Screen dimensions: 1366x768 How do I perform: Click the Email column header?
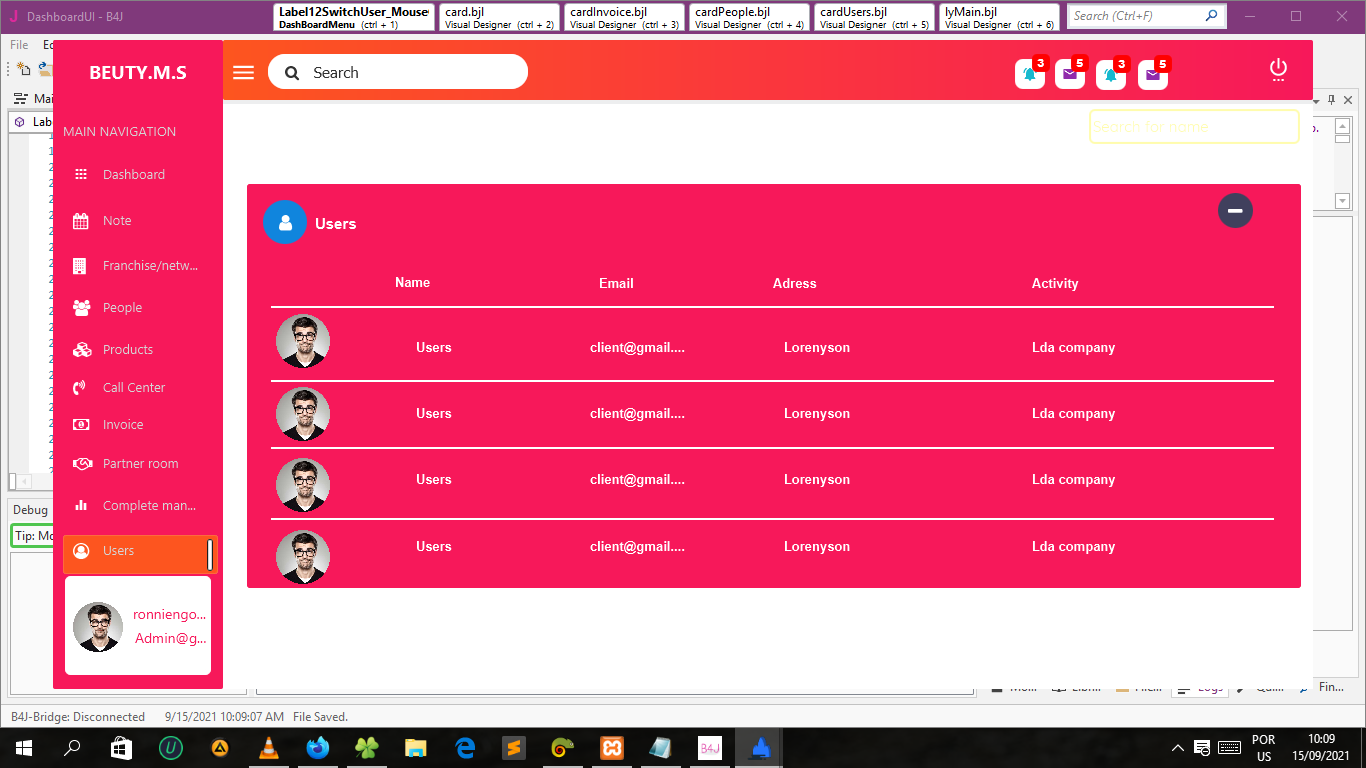616,284
